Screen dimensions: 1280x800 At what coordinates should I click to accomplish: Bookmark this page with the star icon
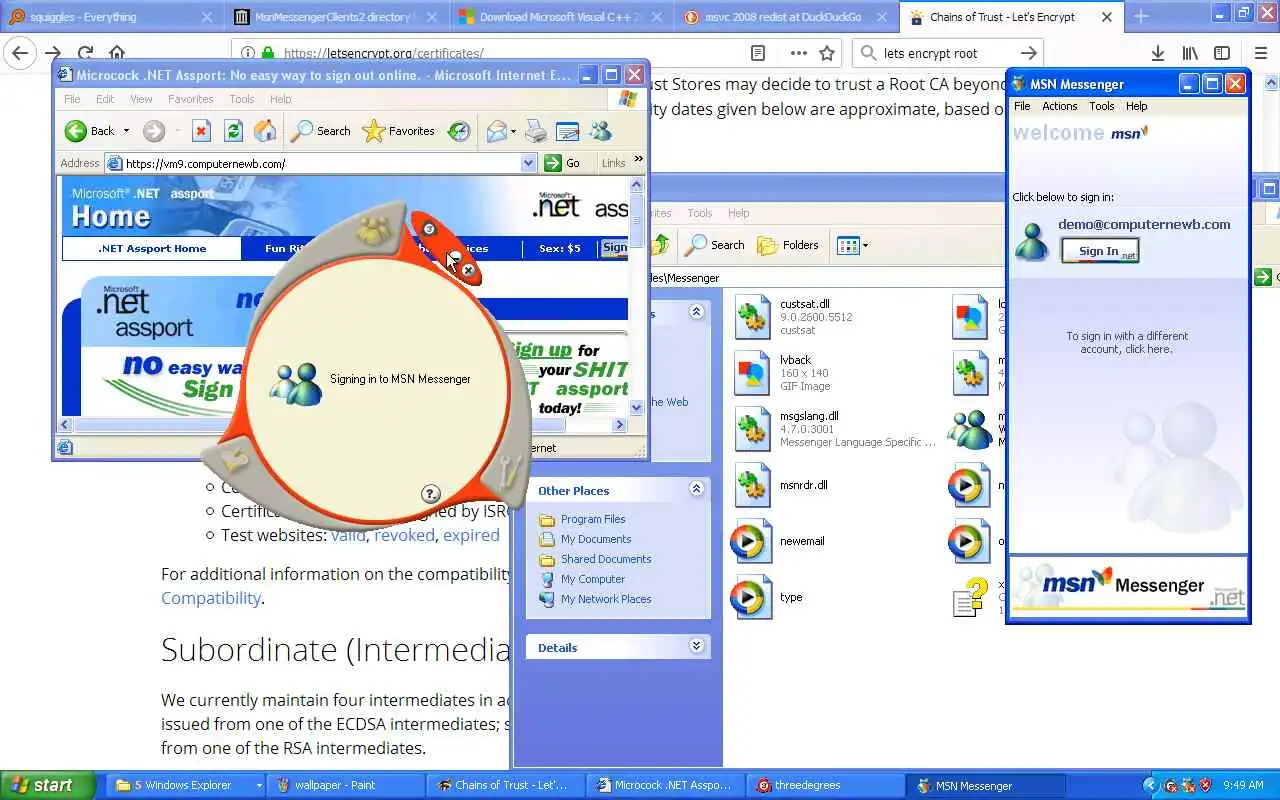coord(827,53)
